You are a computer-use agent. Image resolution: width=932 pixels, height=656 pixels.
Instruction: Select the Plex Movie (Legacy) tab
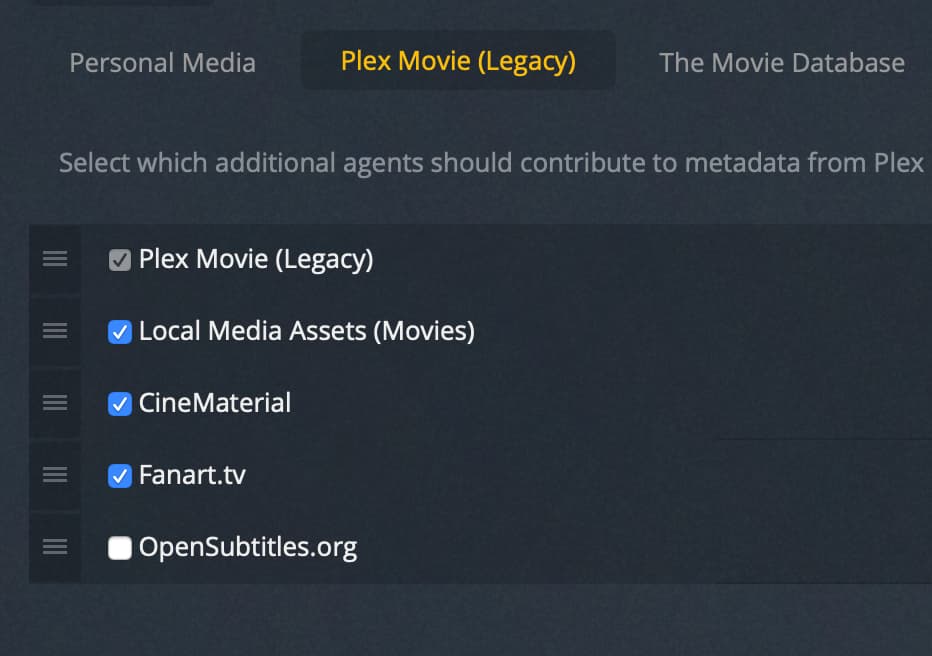pos(458,61)
